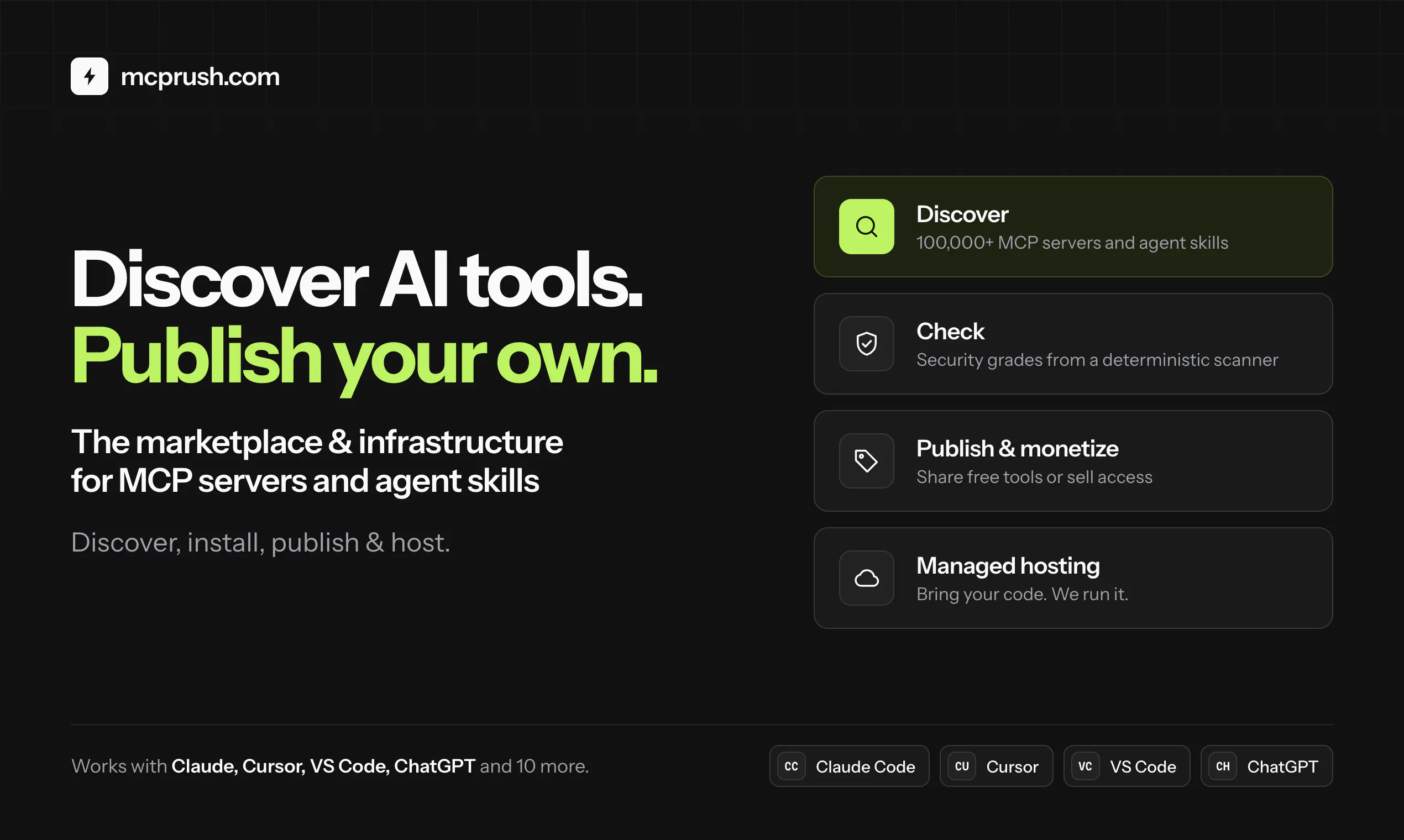The width and height of the screenshot is (1404, 840).
Task: Click "for MCP servers and agent skills" line
Action: pos(305,481)
